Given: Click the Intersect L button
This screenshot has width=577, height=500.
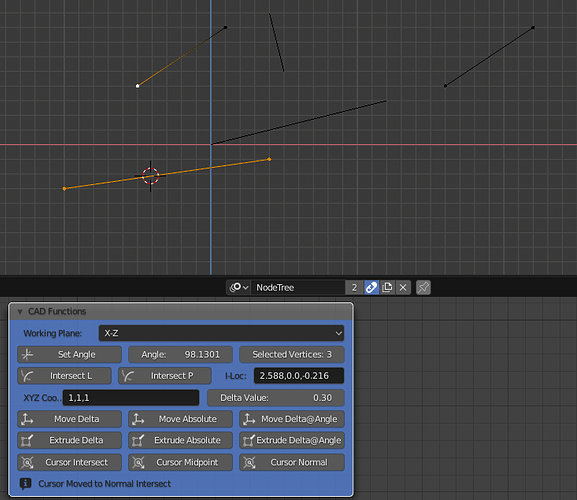Looking at the screenshot, I should (64, 376).
